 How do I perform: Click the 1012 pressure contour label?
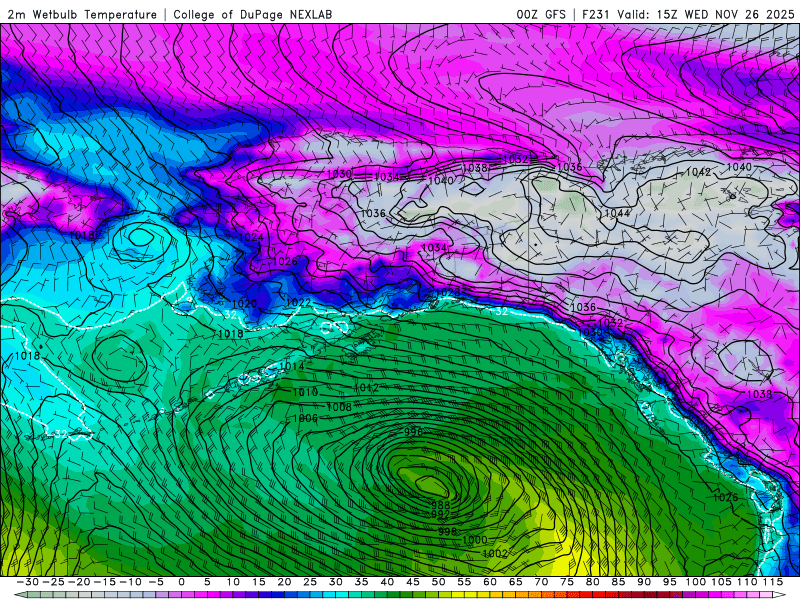coord(366,388)
